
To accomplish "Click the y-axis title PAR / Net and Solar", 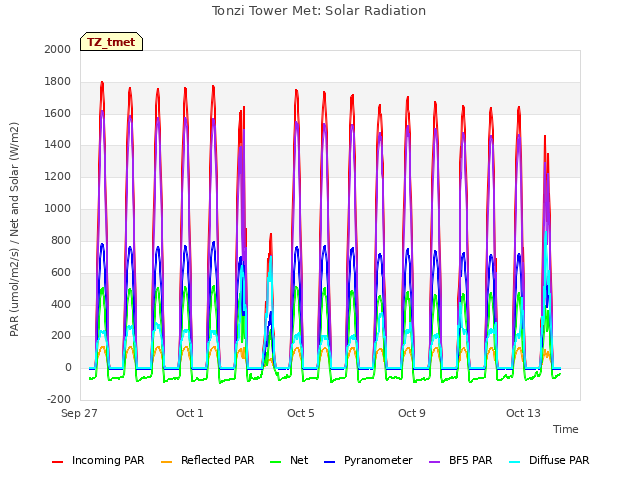I will [14, 229].
